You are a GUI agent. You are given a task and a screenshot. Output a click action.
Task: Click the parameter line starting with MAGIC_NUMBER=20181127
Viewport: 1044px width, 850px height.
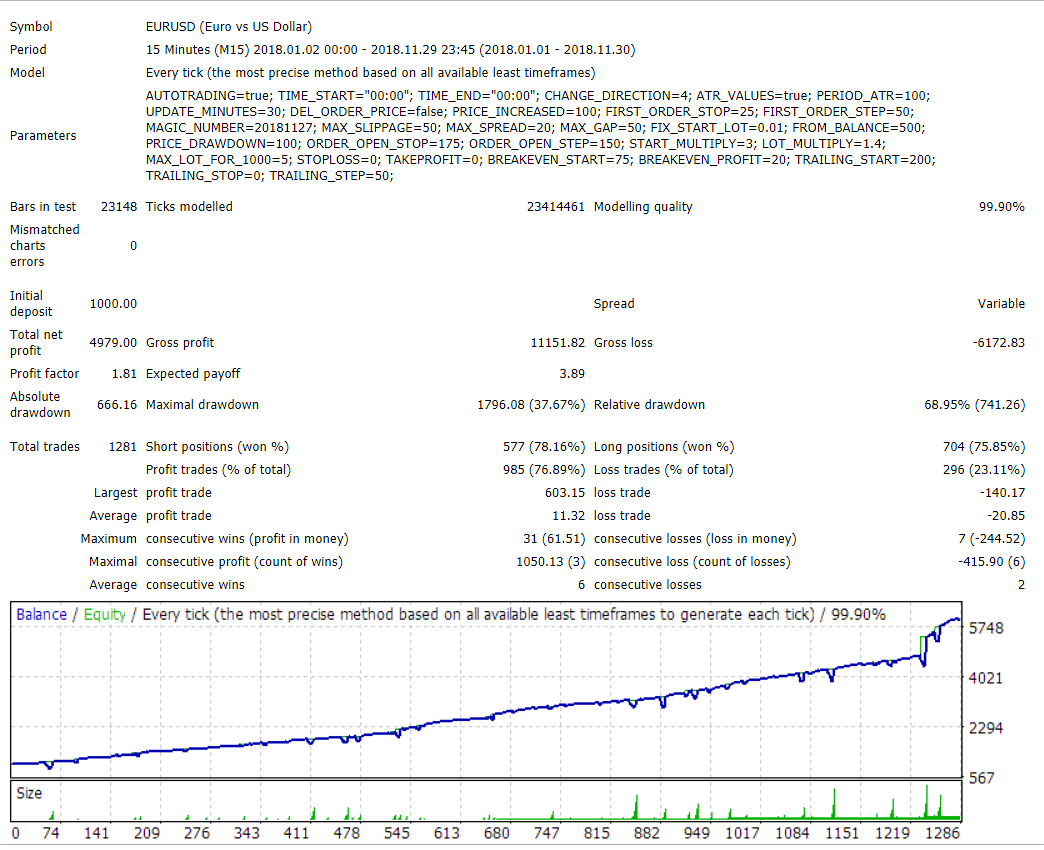coord(535,128)
